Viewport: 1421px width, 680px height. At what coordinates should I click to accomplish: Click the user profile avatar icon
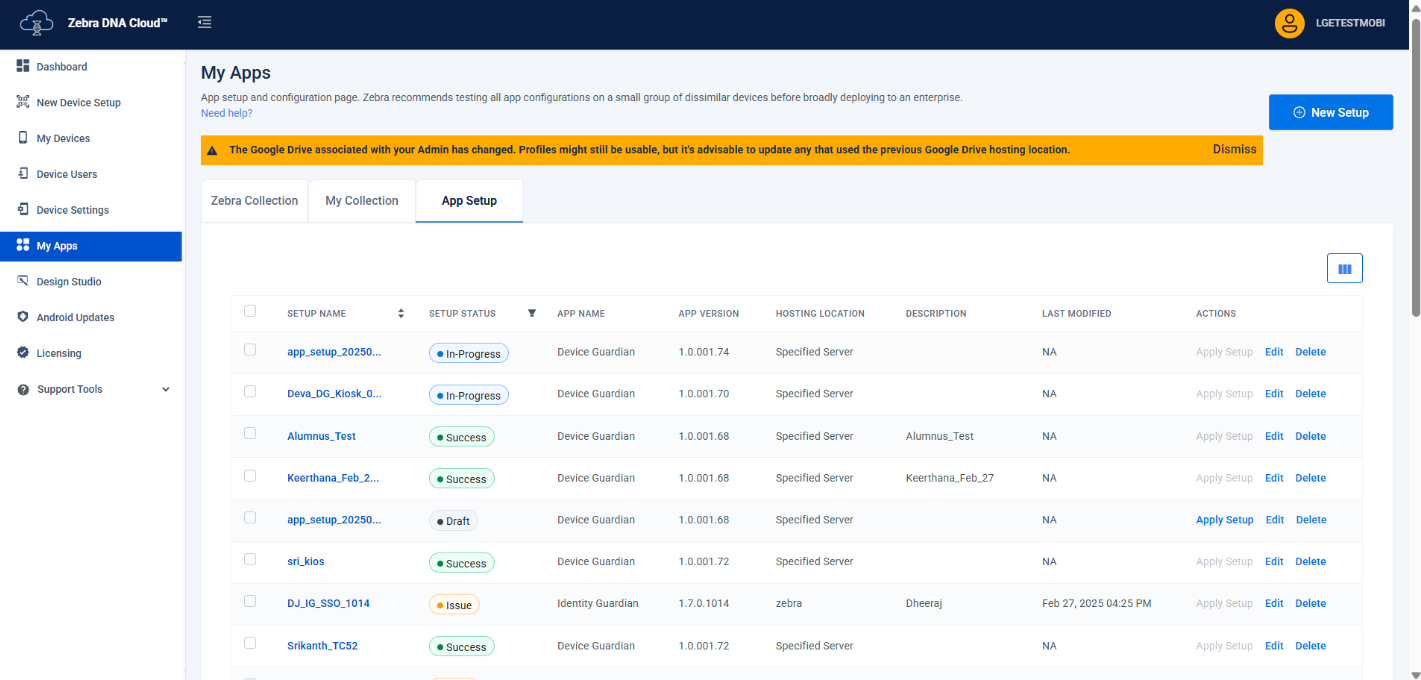[1289, 23]
